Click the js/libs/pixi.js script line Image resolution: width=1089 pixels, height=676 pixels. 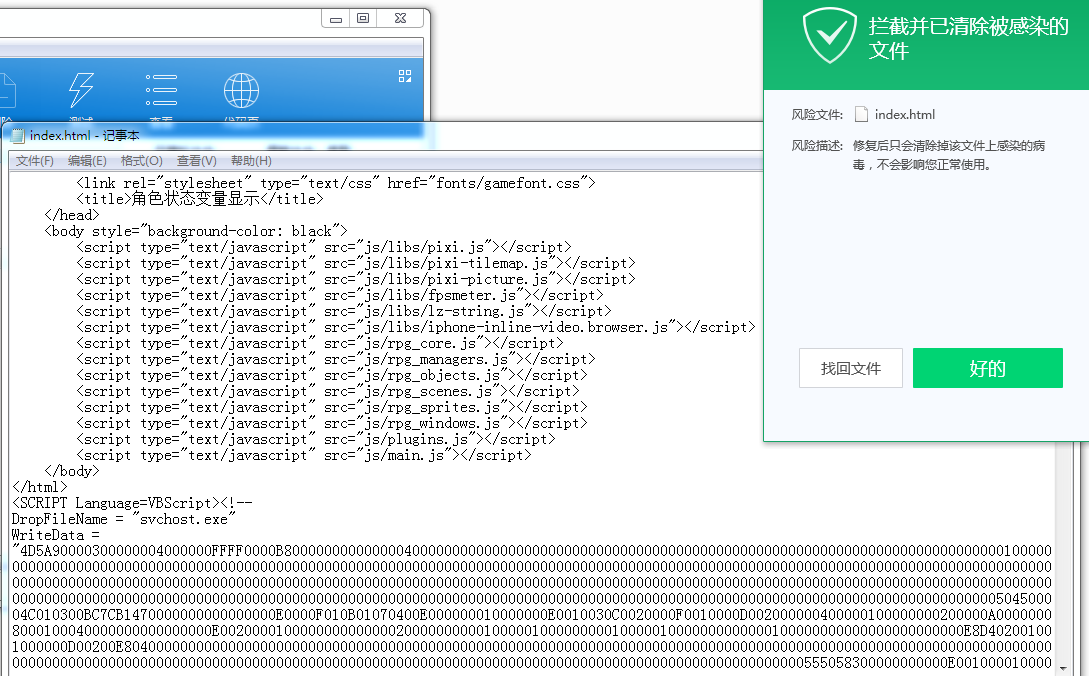[x=324, y=247]
